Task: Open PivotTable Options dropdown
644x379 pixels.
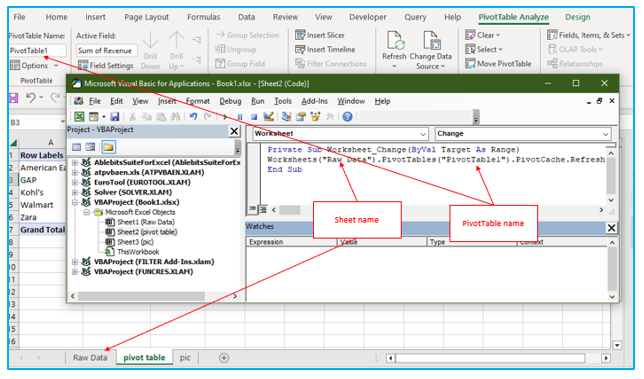Action: tap(34, 65)
